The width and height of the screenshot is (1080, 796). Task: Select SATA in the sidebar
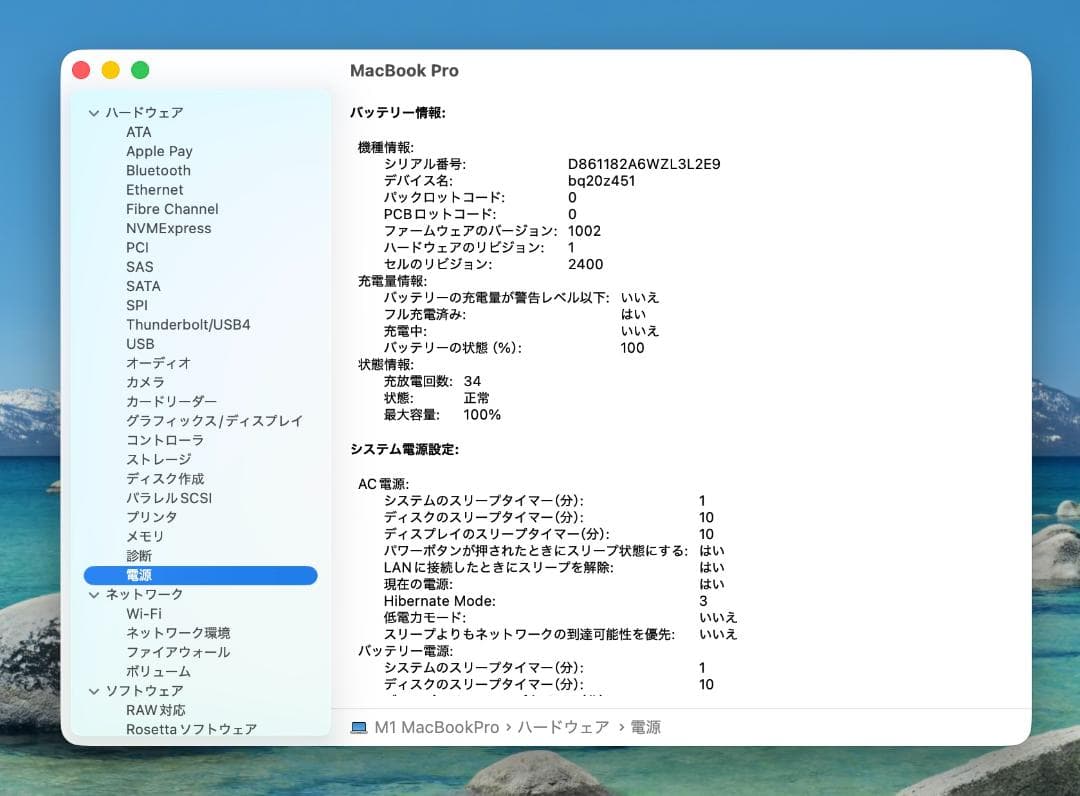click(x=143, y=286)
